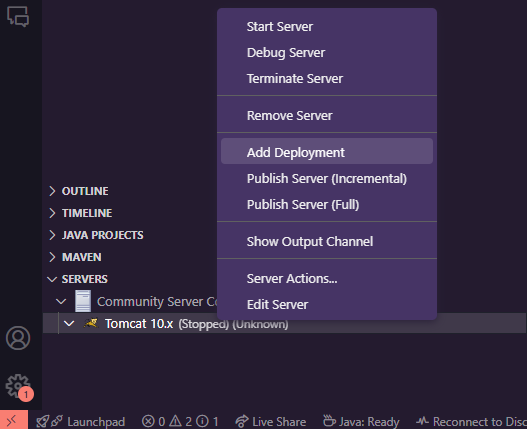Click Live Share status bar text

(x=279, y=422)
